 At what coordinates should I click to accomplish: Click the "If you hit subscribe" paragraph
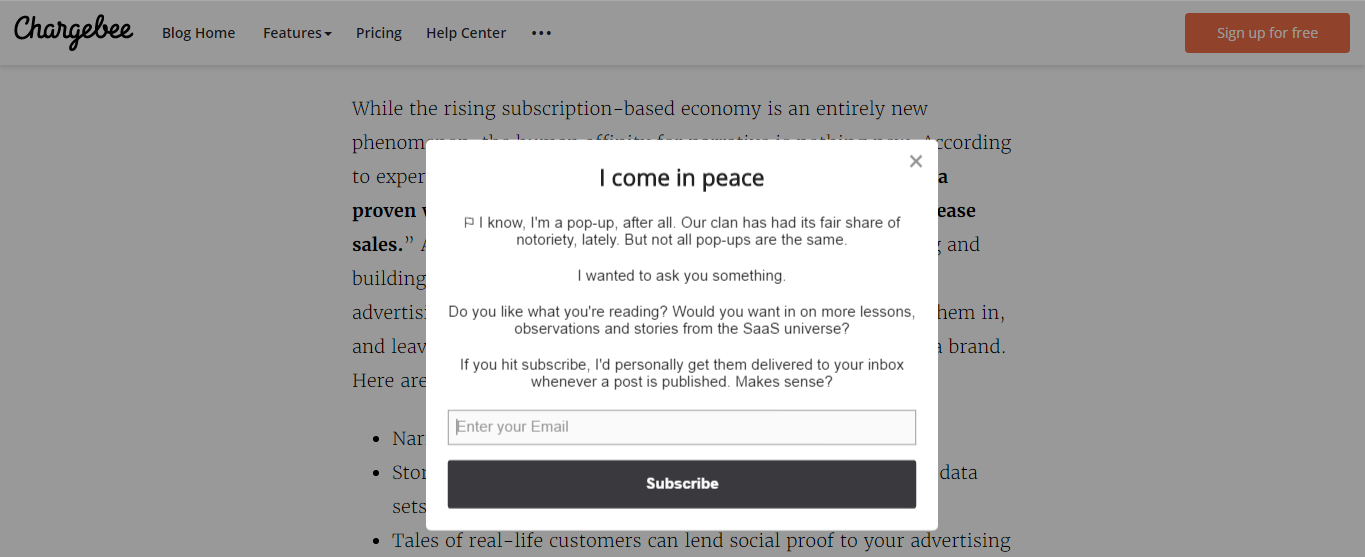[x=682, y=373]
